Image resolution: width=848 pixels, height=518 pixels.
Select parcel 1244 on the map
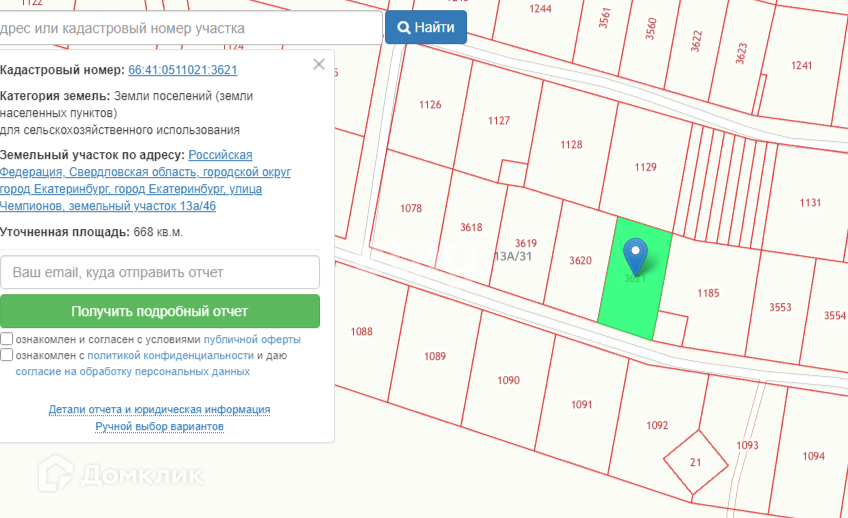click(540, 9)
